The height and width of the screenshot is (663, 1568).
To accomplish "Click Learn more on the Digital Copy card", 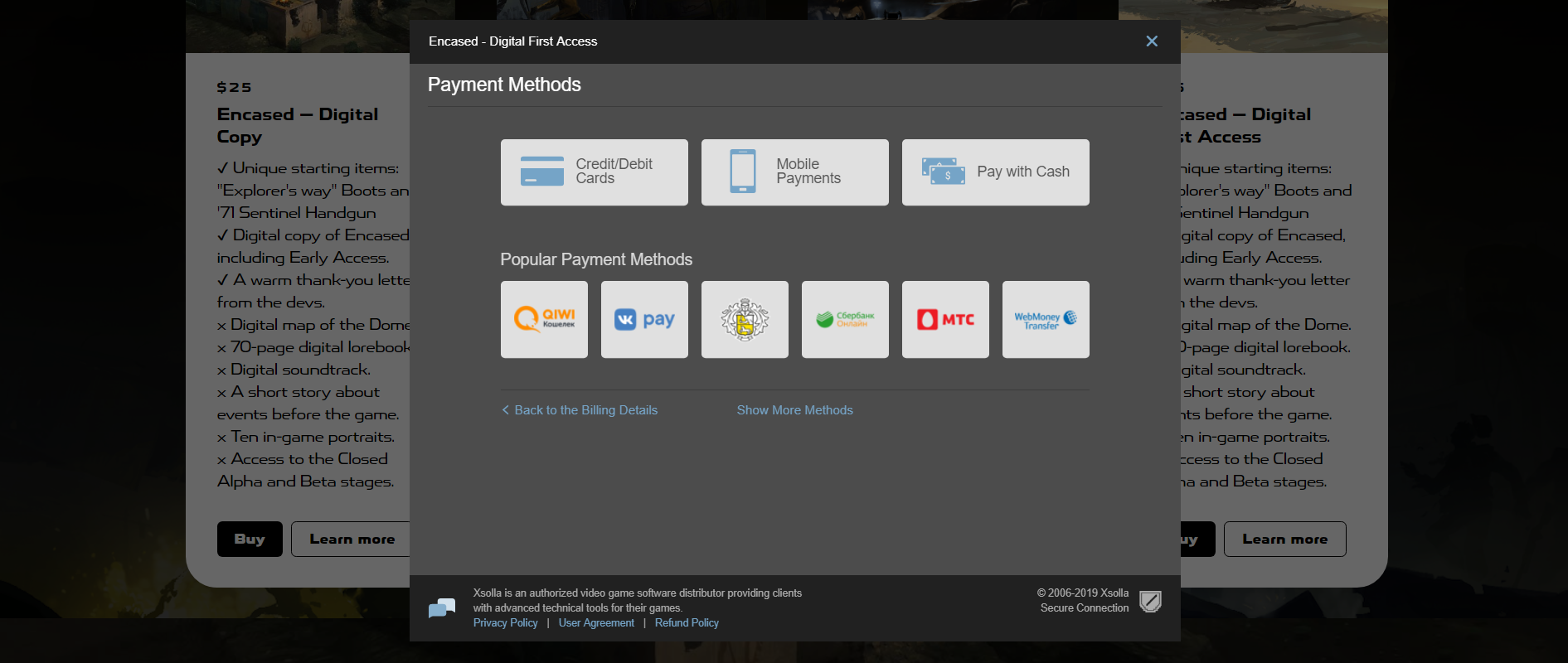I will (x=352, y=539).
